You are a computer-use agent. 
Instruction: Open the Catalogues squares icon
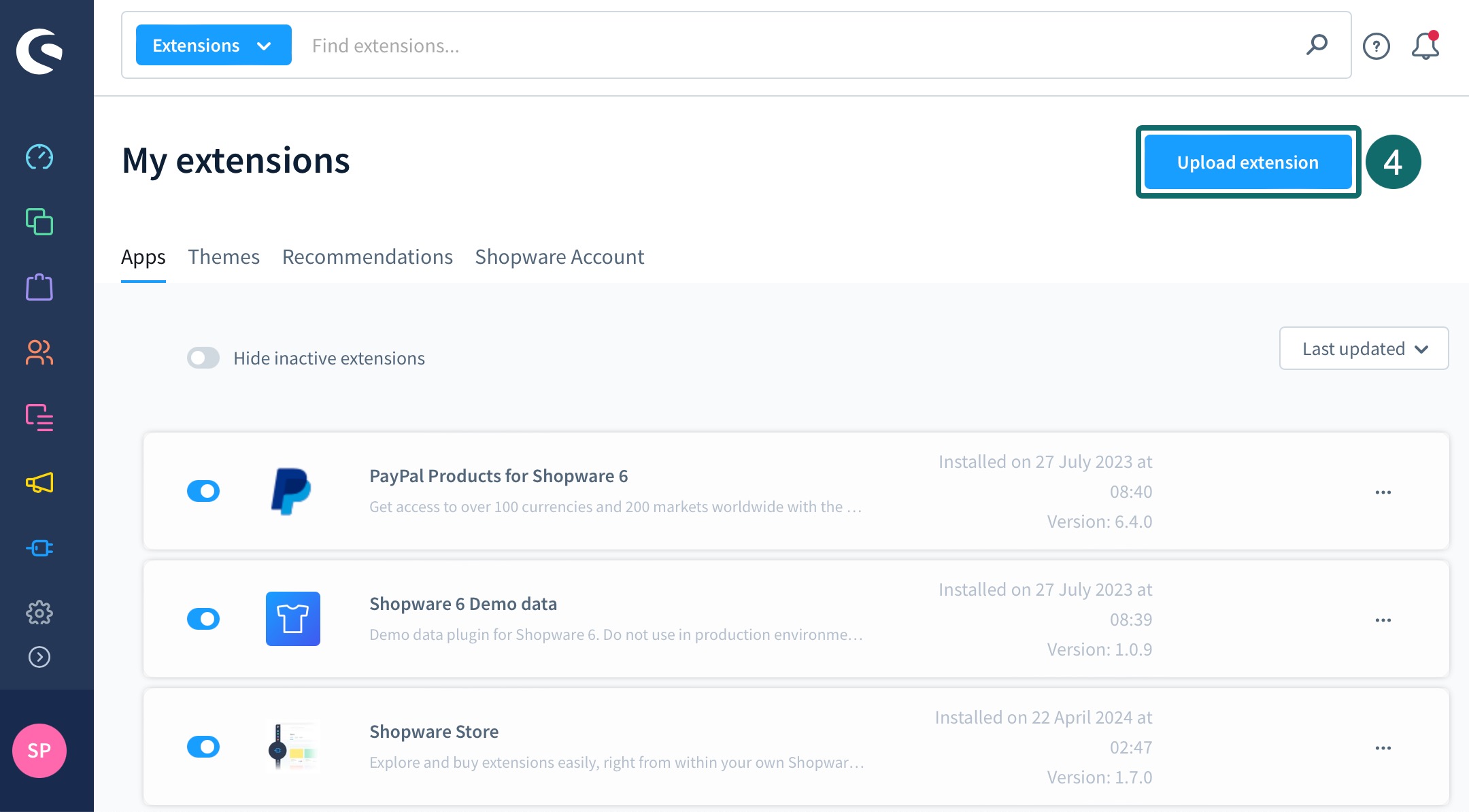(39, 222)
